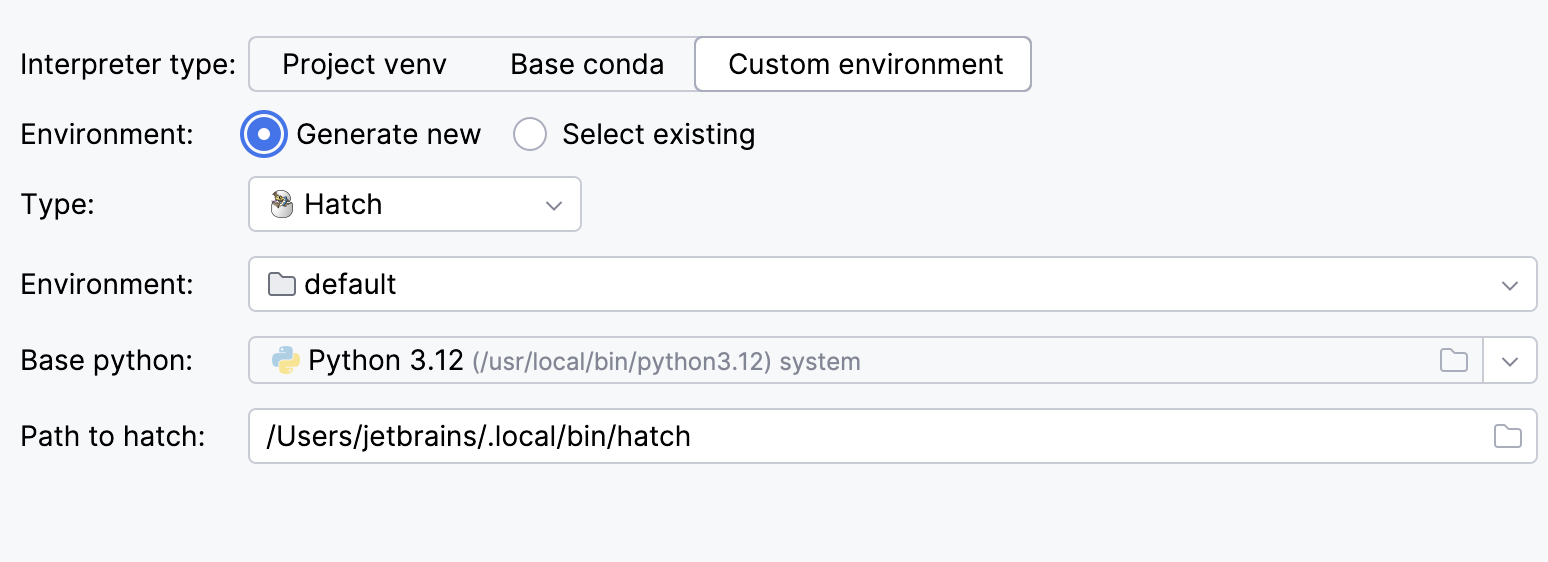The image size is (1548, 562).
Task: Click the Python logo in Base python field
Action: coord(286,360)
